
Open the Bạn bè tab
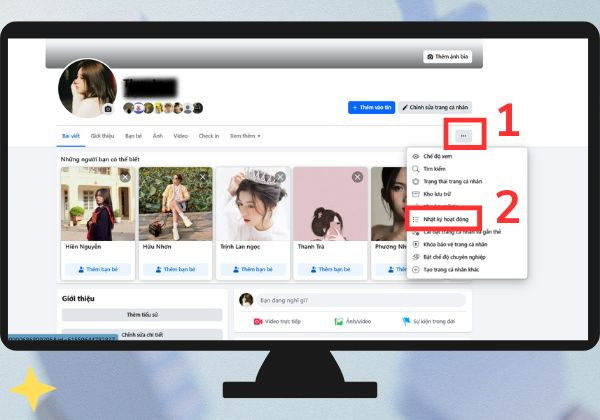tap(134, 136)
